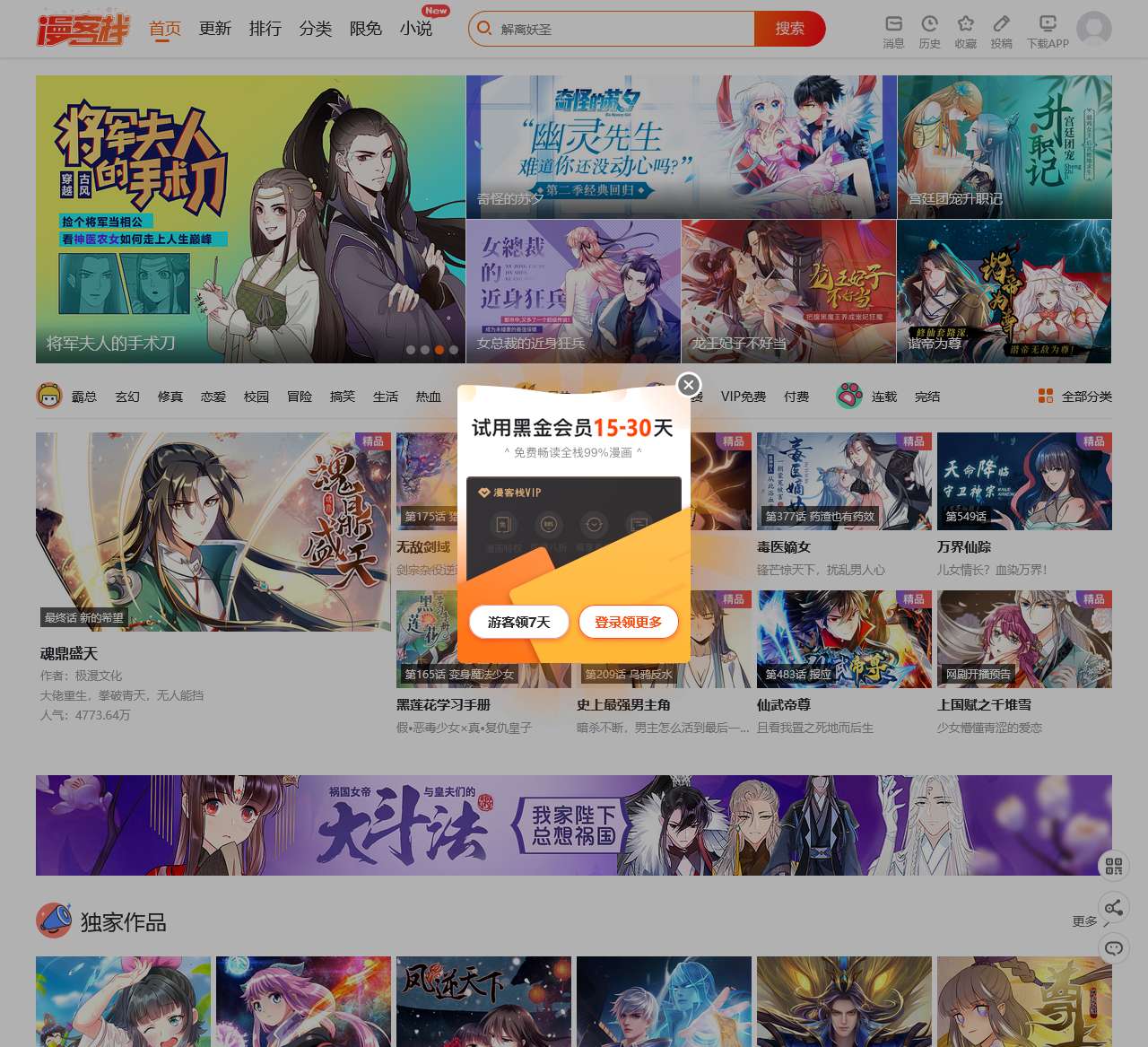Select the 恋爱 category filter
The height and width of the screenshot is (1047, 1148).
pos(213,397)
